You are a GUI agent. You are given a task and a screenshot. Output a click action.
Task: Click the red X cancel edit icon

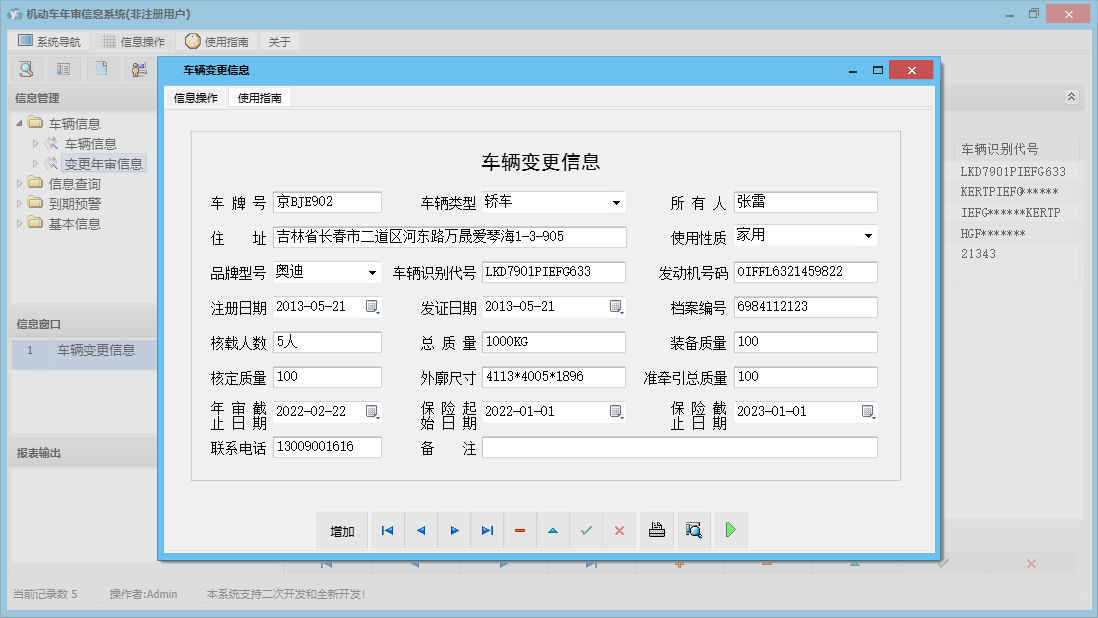pos(619,531)
